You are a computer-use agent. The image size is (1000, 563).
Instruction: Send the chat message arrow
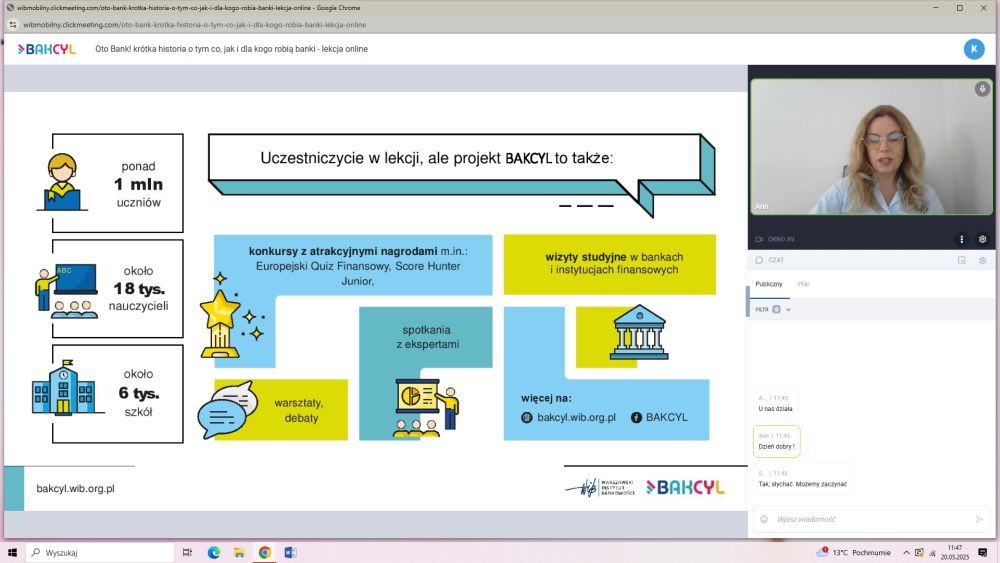pos(979,519)
